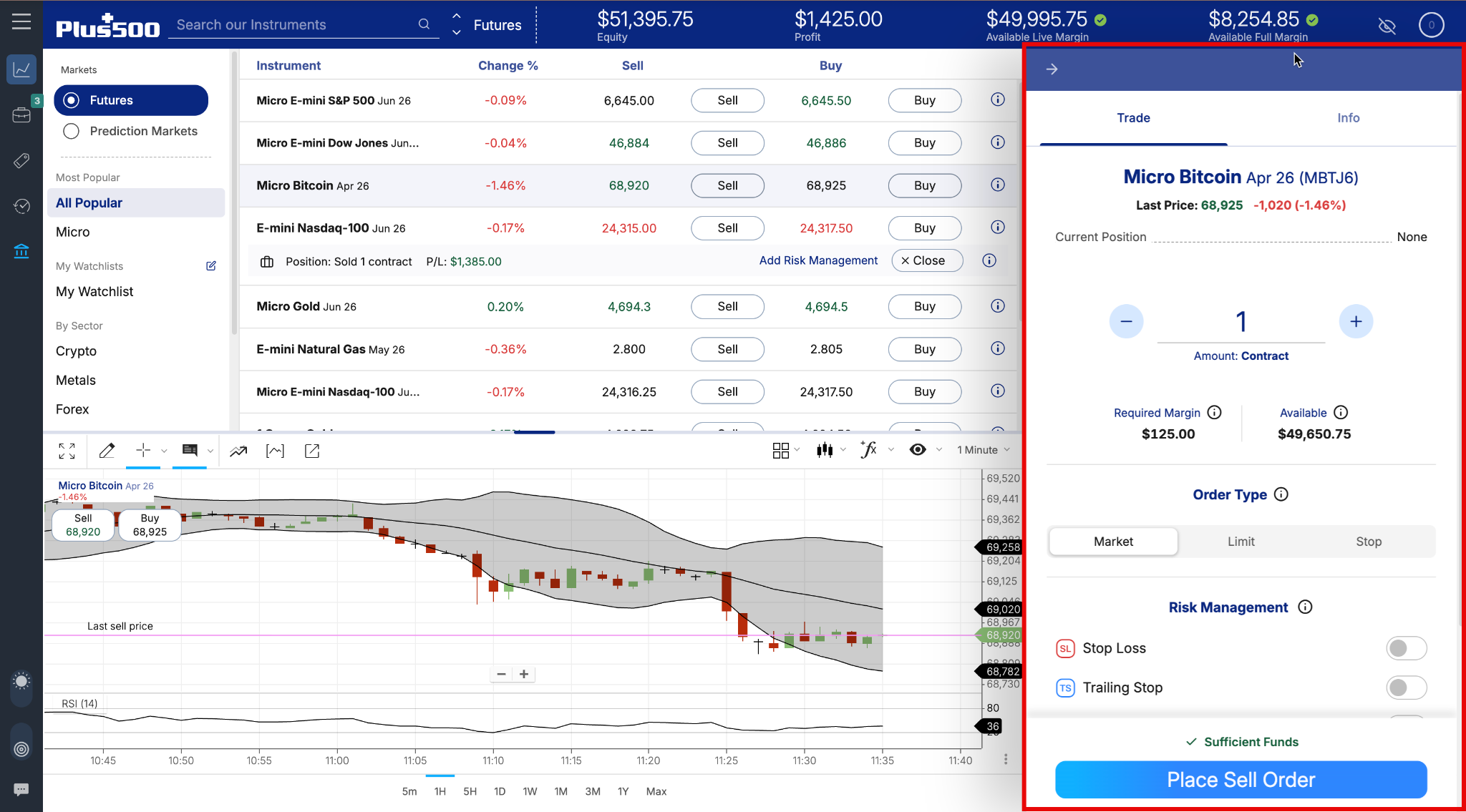1466x812 pixels.
Task: Click Place Sell Order button
Action: click(1241, 780)
